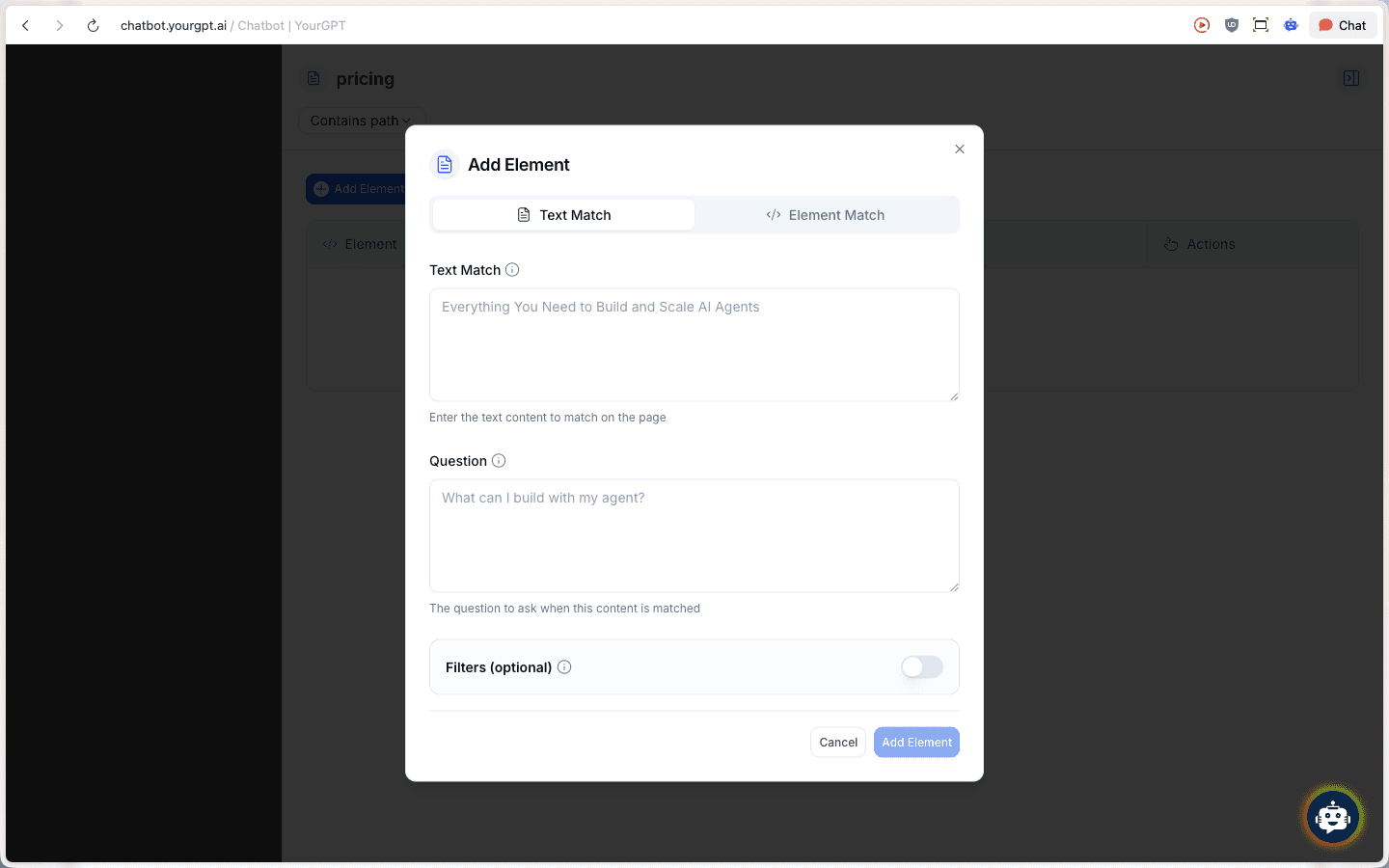Open the chatbot widget at bottom right
Screen dimensions: 1389x868
[x=1333, y=816]
